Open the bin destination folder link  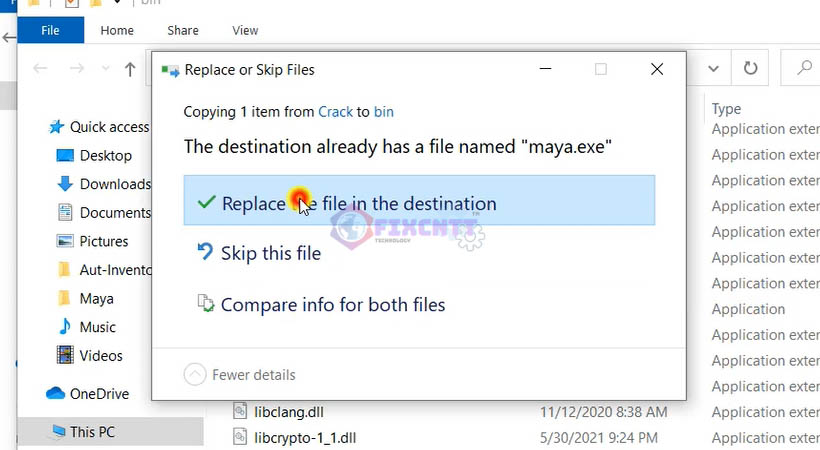coord(383,112)
